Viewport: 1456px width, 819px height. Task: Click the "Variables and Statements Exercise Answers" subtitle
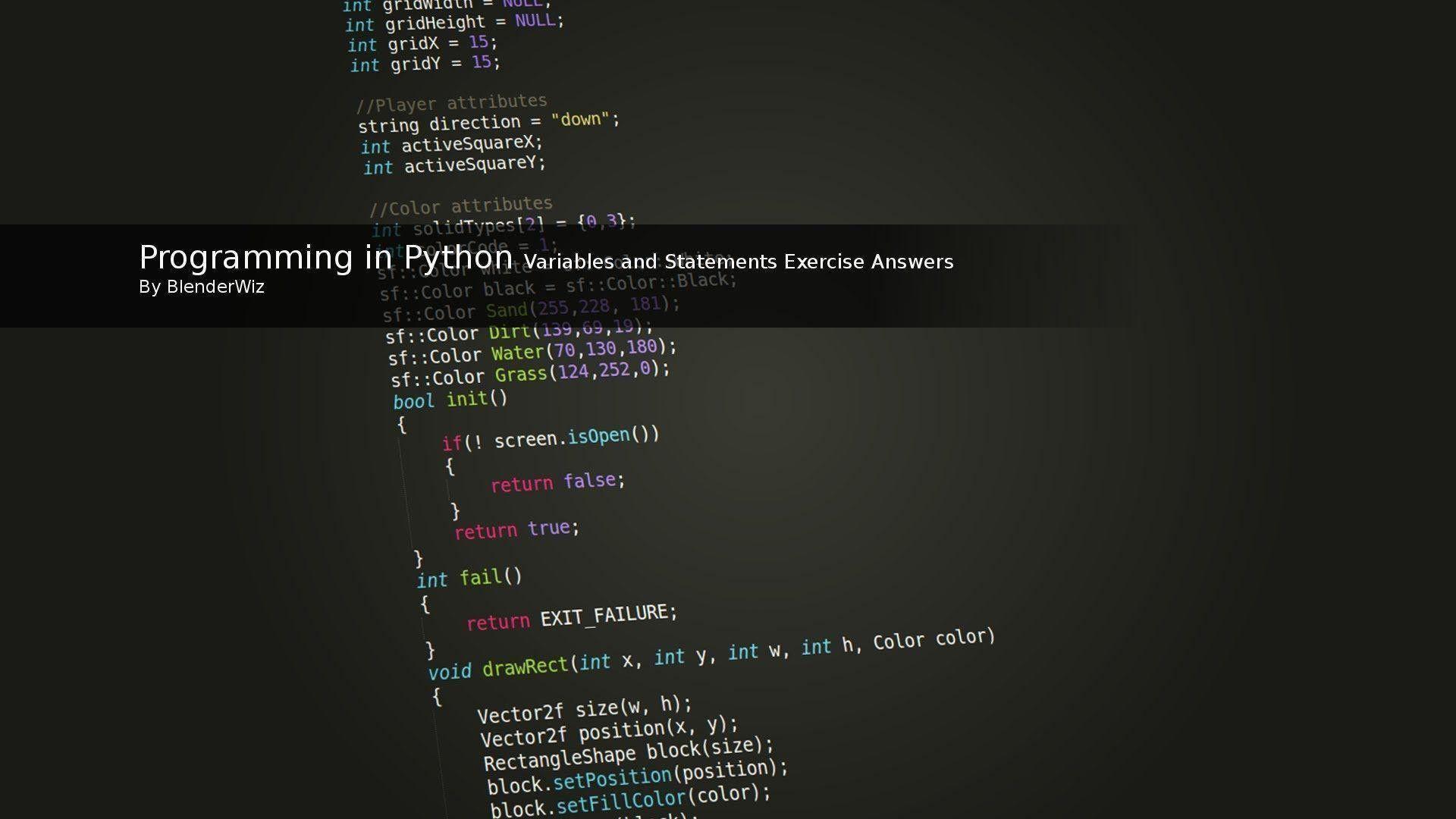tap(738, 262)
